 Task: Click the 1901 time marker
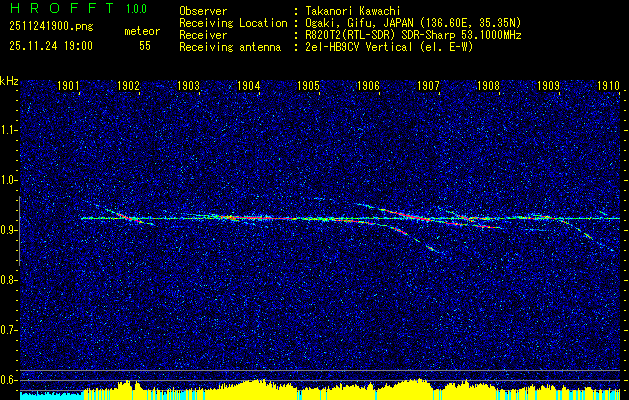(68, 85)
